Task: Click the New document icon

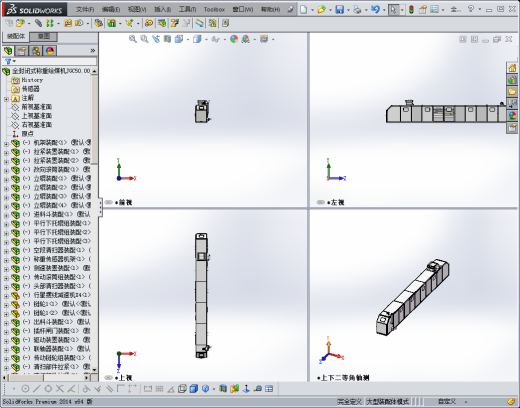Action: (303, 10)
